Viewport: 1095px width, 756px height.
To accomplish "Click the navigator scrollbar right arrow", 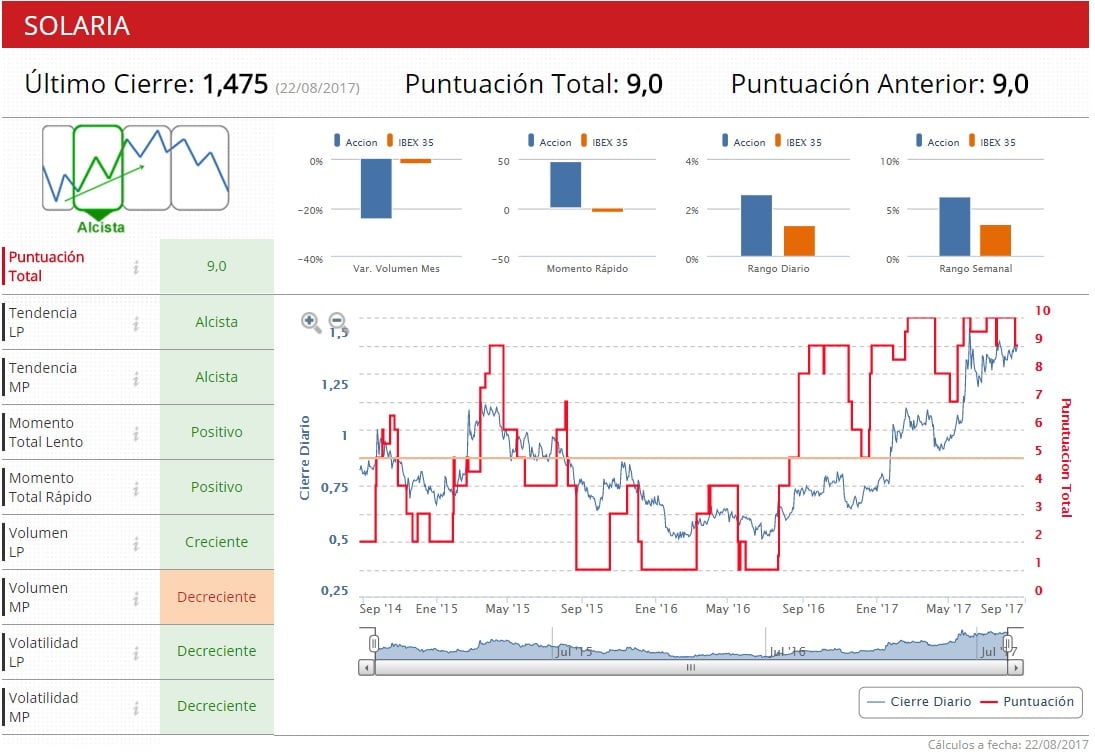I will (x=1015, y=668).
